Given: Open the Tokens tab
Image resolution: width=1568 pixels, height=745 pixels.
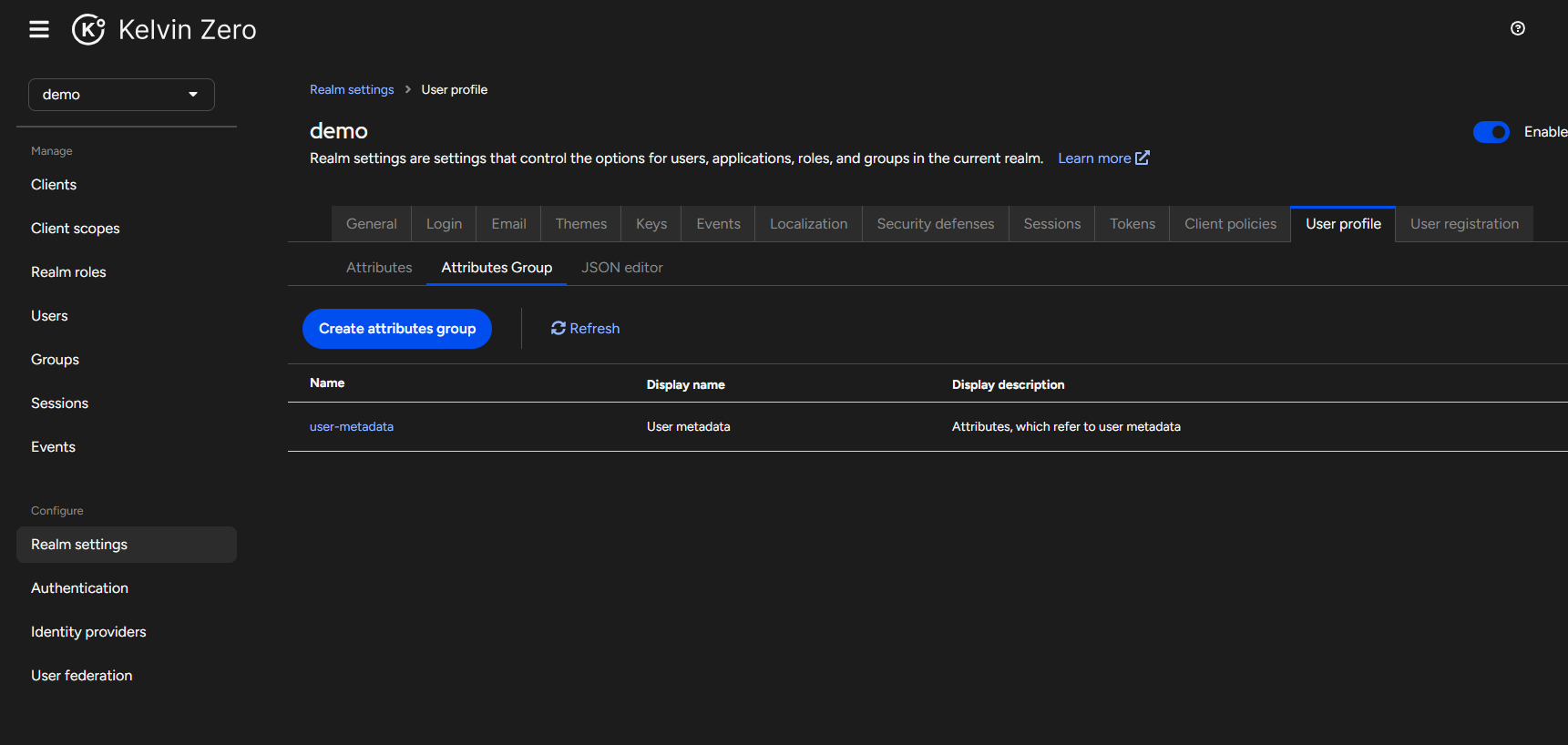Looking at the screenshot, I should [1132, 224].
